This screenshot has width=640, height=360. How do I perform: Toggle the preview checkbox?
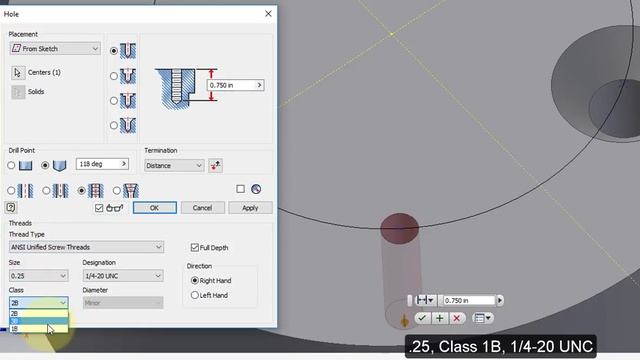tap(99, 208)
